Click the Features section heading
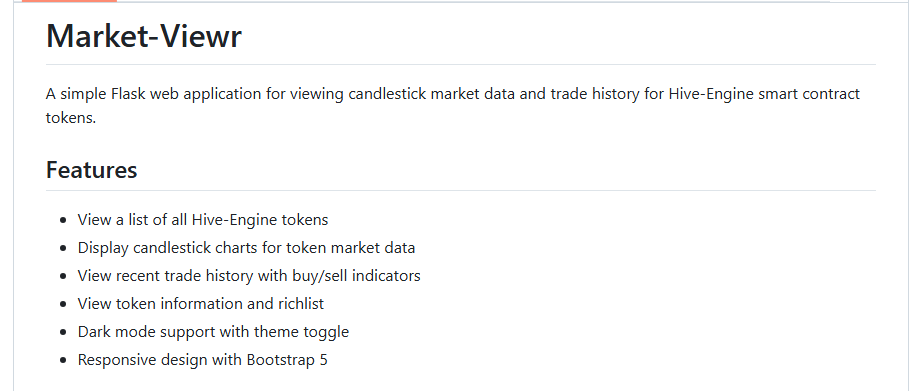 tap(91, 170)
